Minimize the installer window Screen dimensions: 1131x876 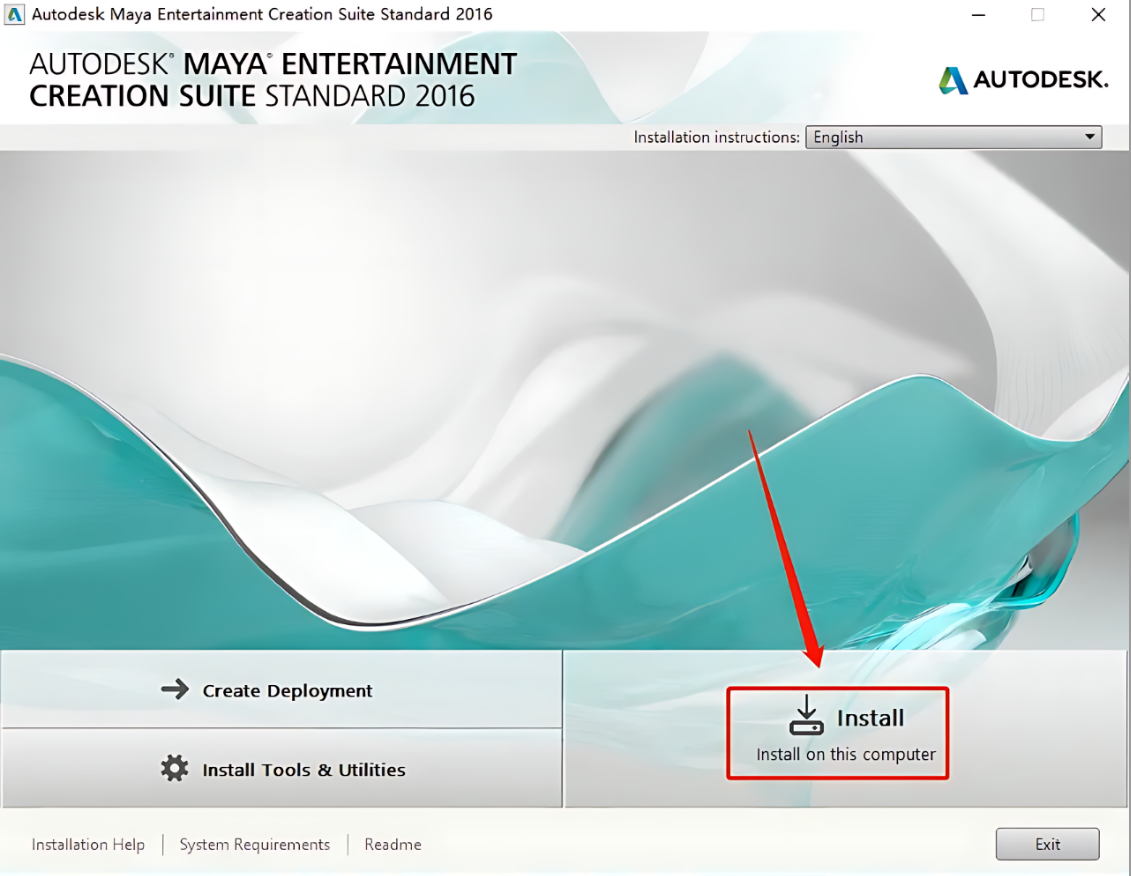[x=978, y=15]
